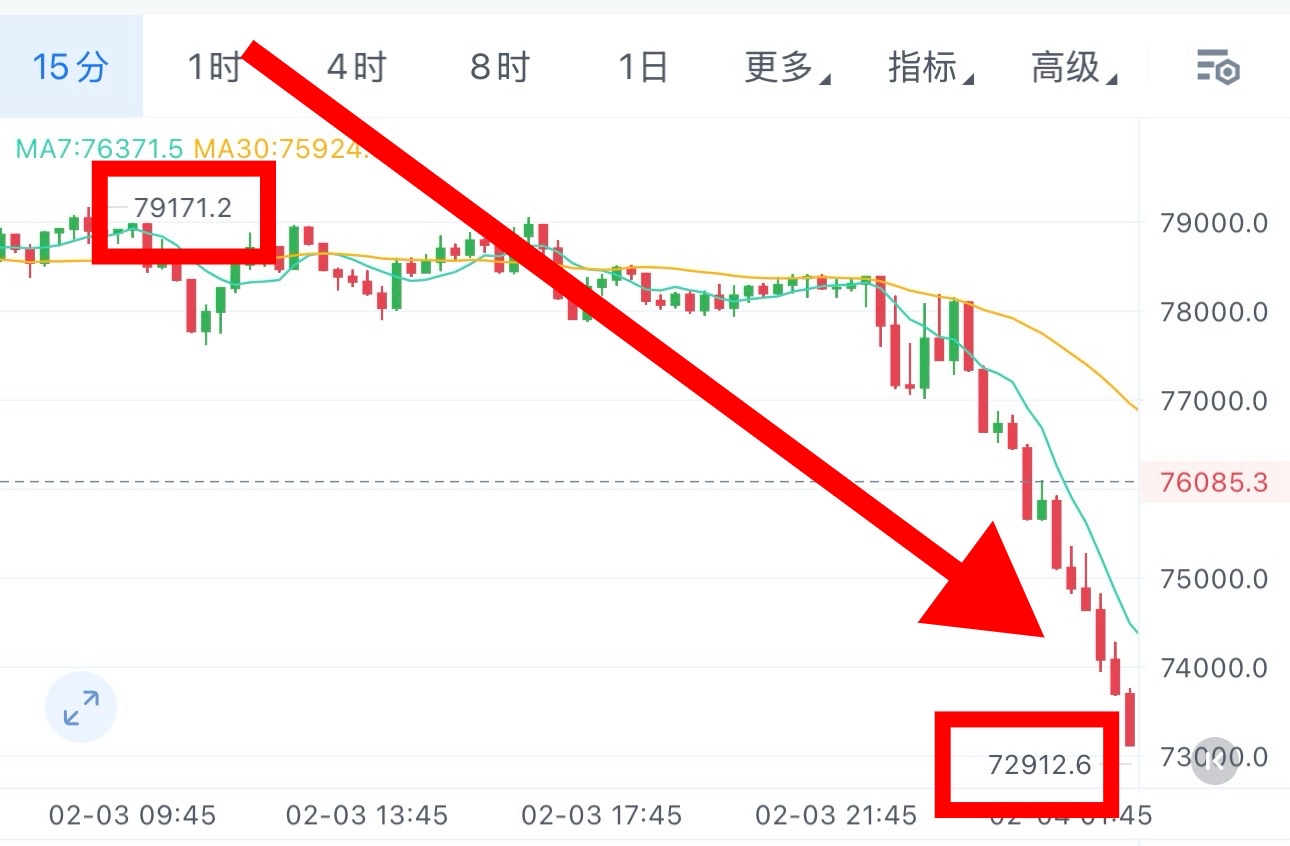Open the 指标 indicators dropdown
1290x846 pixels.
pos(931,68)
